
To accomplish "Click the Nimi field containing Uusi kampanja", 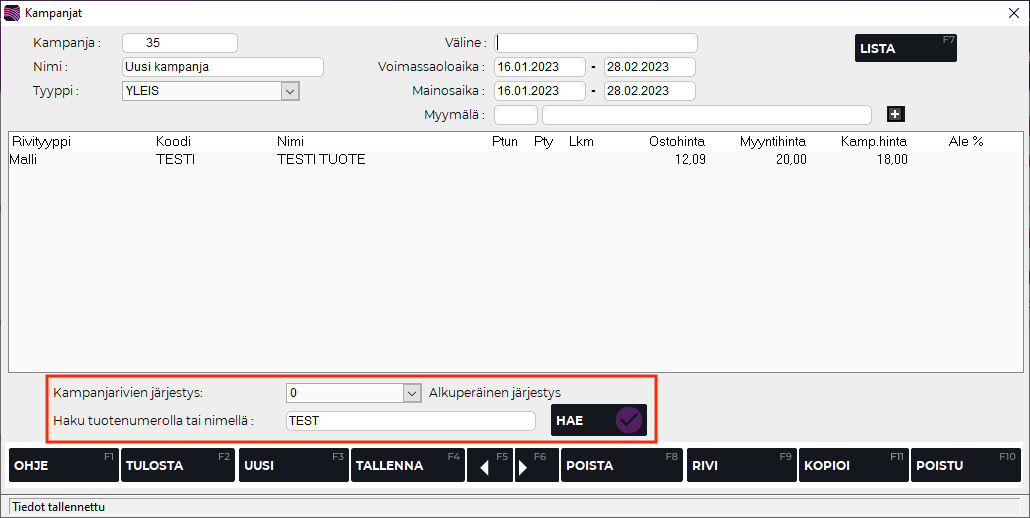I will click(222, 67).
